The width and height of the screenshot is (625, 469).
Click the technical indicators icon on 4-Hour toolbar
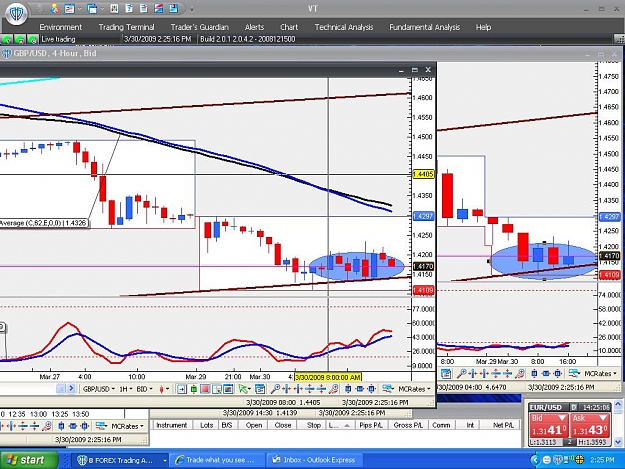tap(574, 373)
